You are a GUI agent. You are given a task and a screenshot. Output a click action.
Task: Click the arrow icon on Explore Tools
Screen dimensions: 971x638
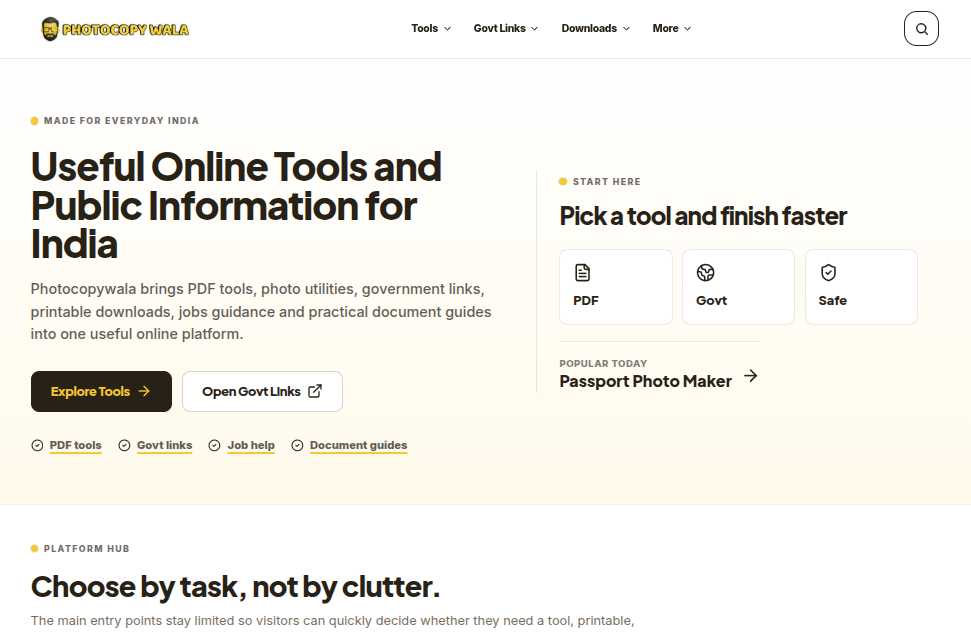pos(144,391)
